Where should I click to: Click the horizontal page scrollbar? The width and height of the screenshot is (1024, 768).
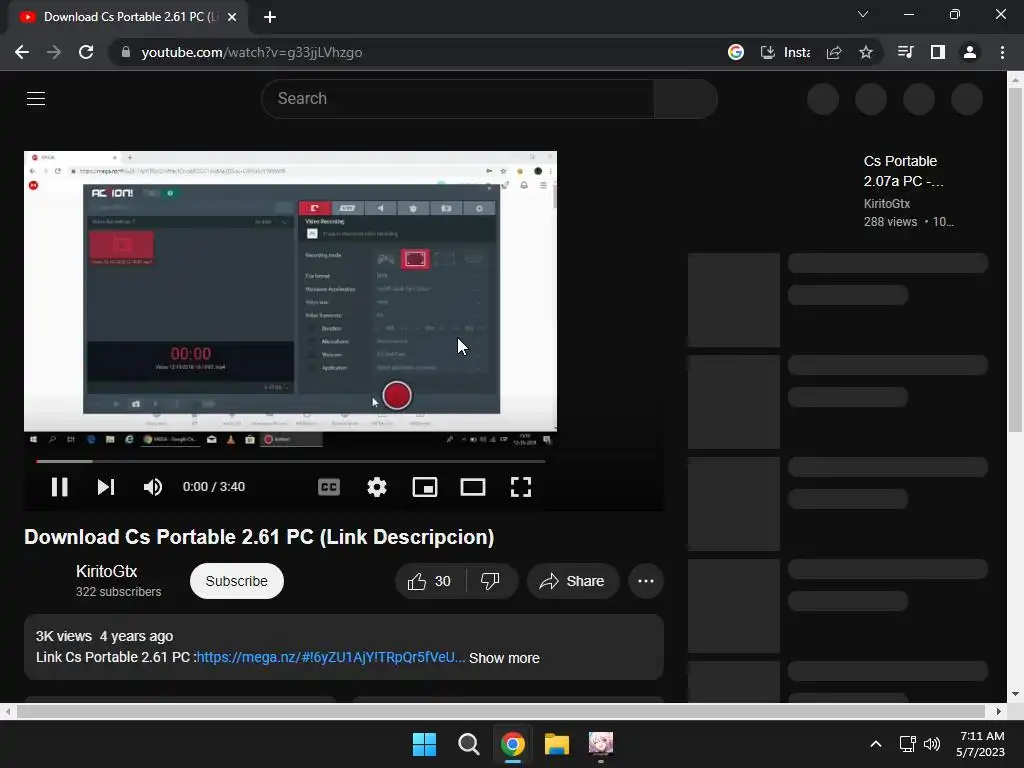click(500, 711)
